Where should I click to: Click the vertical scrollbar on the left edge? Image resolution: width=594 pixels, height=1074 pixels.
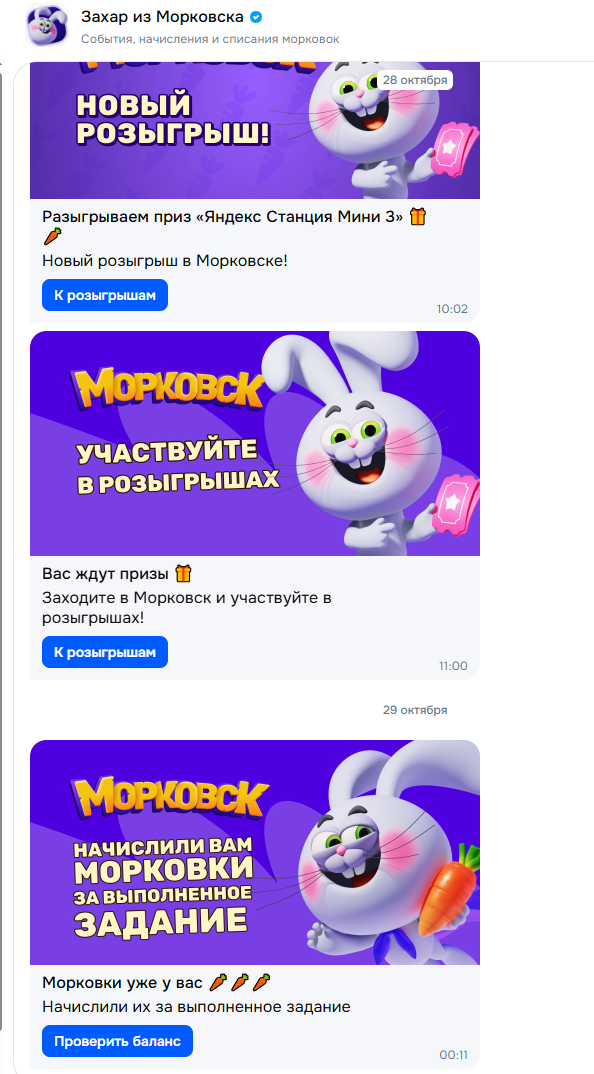[2, 548]
